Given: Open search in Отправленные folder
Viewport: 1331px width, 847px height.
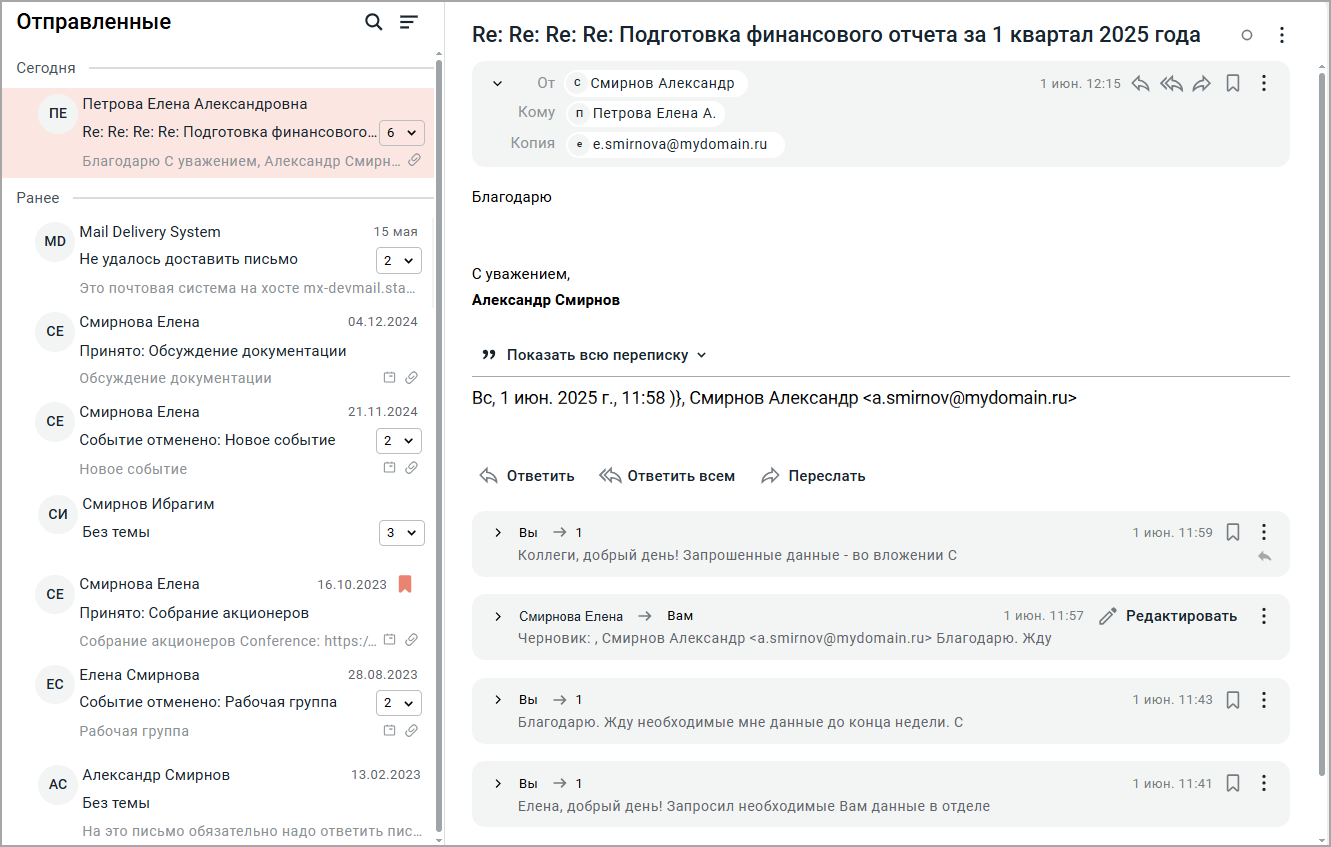Looking at the screenshot, I should click(x=374, y=22).
